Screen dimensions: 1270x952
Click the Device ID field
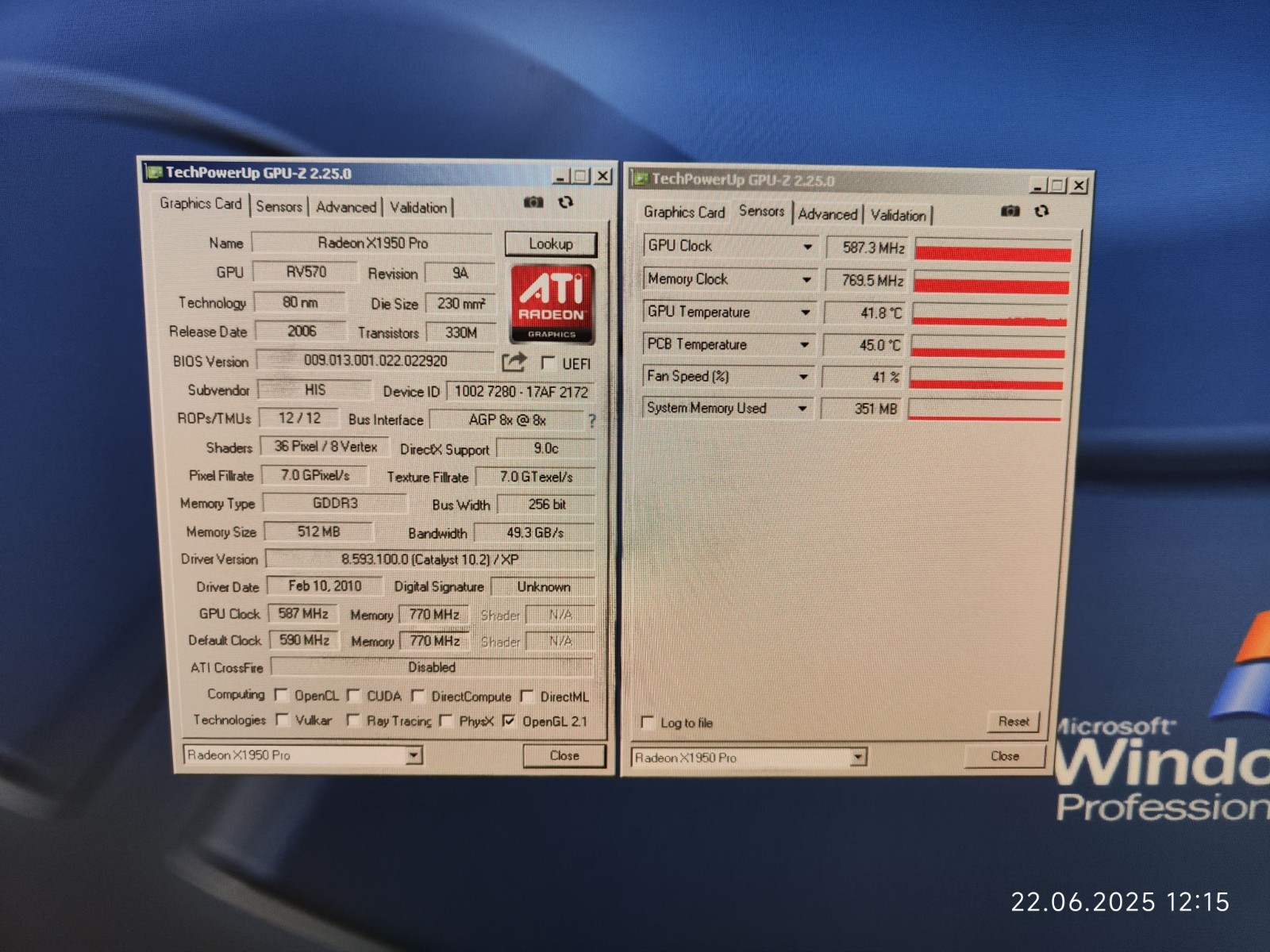pos(521,392)
